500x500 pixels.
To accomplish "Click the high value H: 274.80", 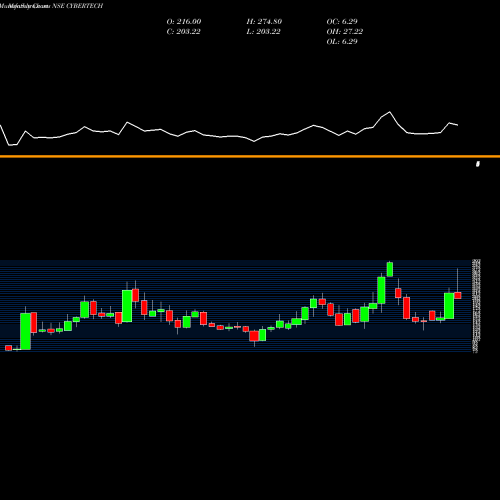I will [x=264, y=22].
